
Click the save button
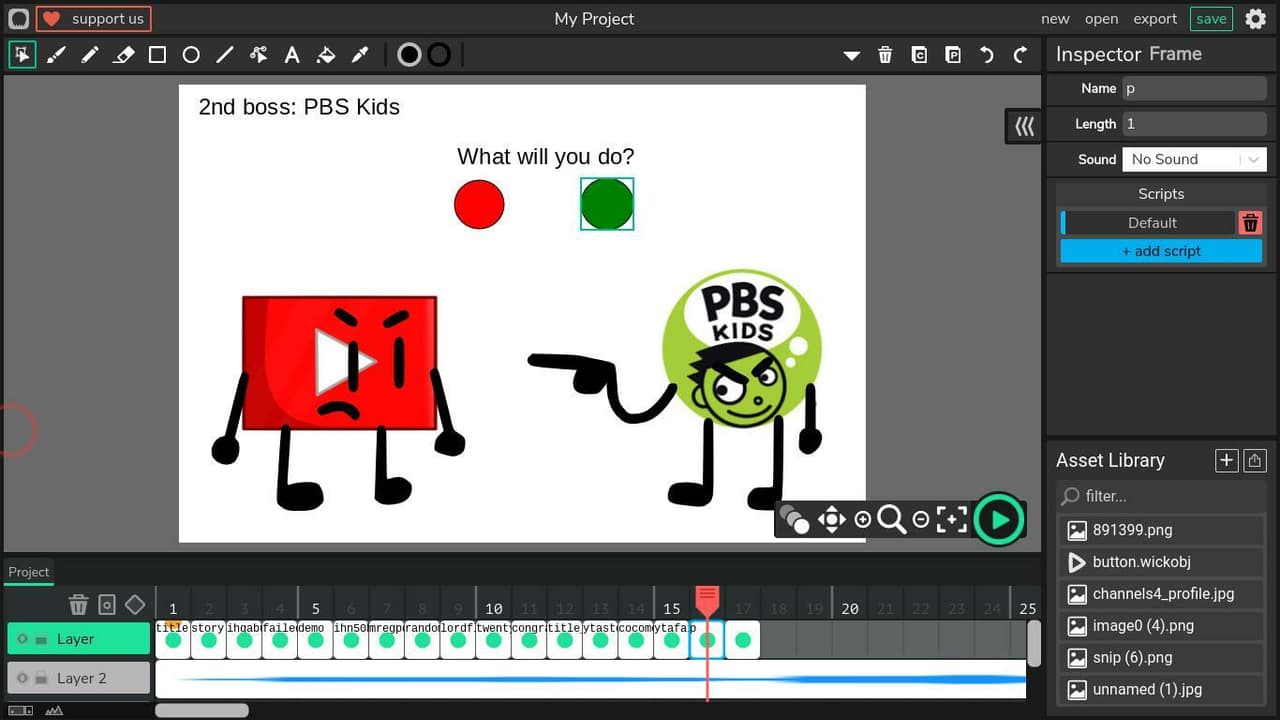(1211, 19)
